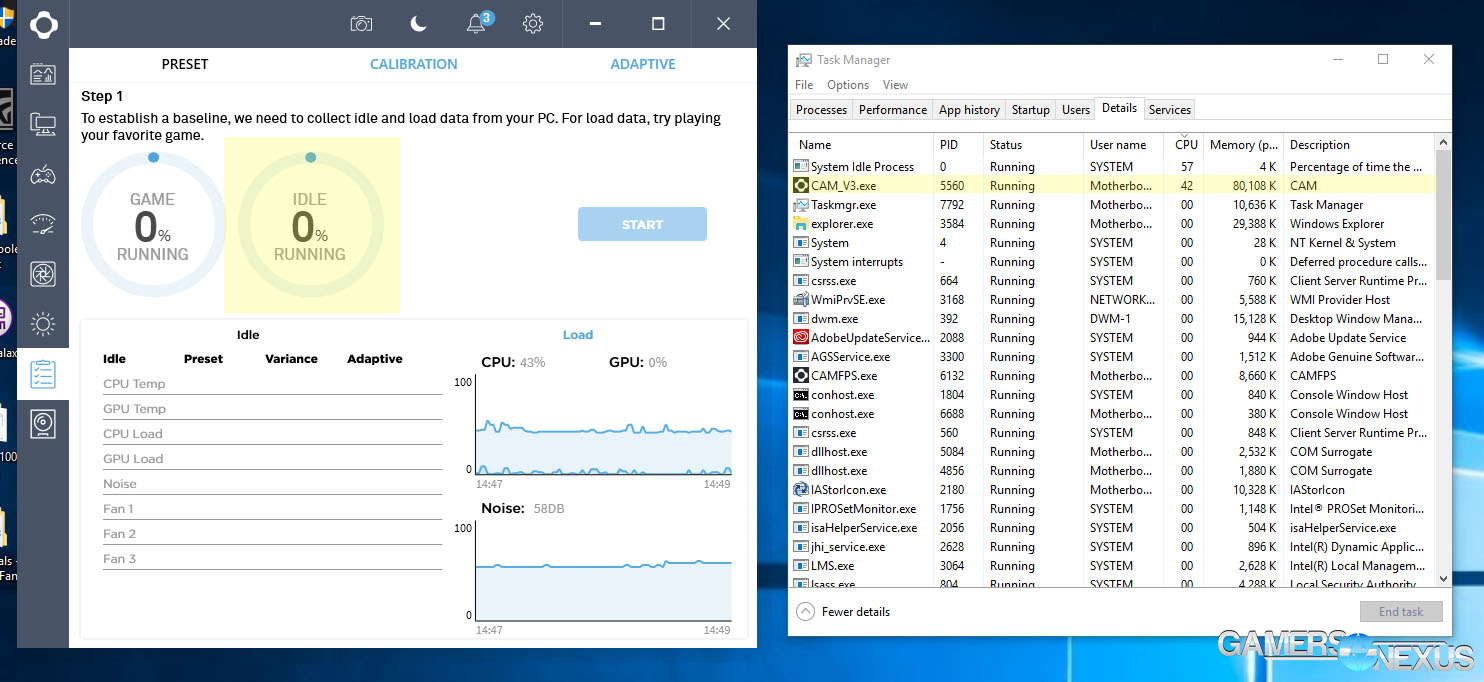Click the Task Manager vertical scrollbar

[1442, 215]
